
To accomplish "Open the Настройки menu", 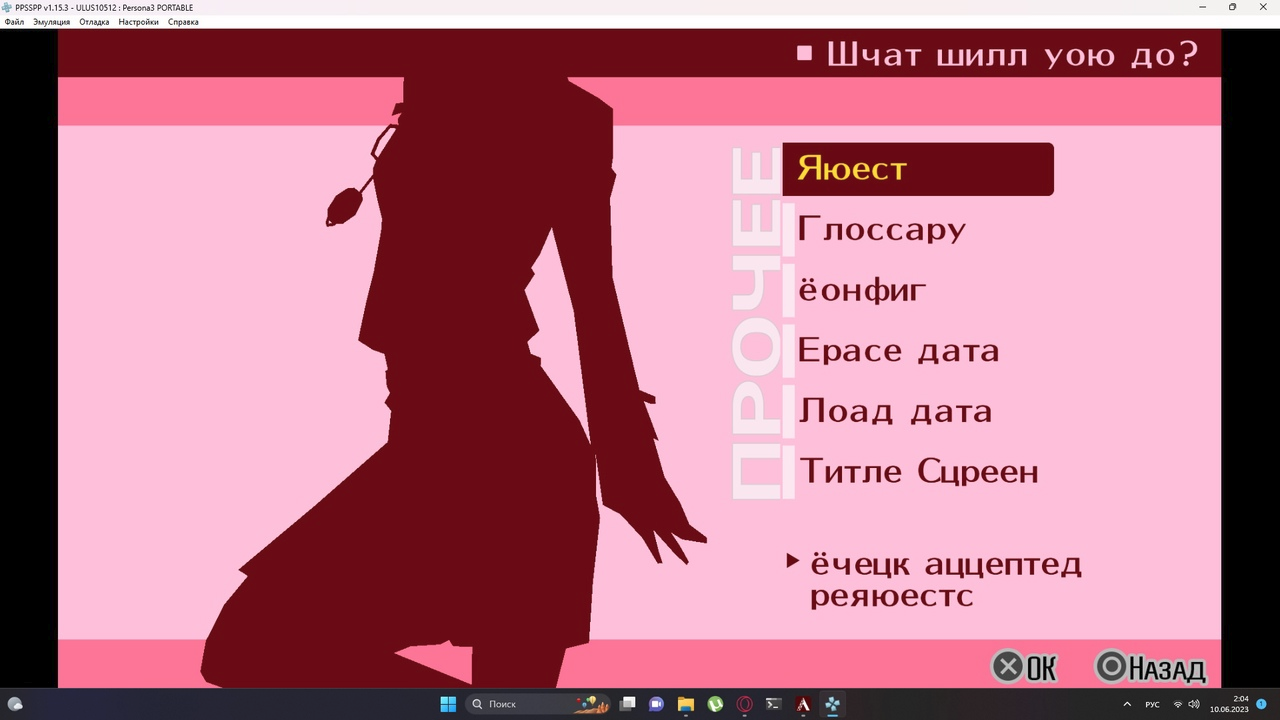I will tap(138, 22).
